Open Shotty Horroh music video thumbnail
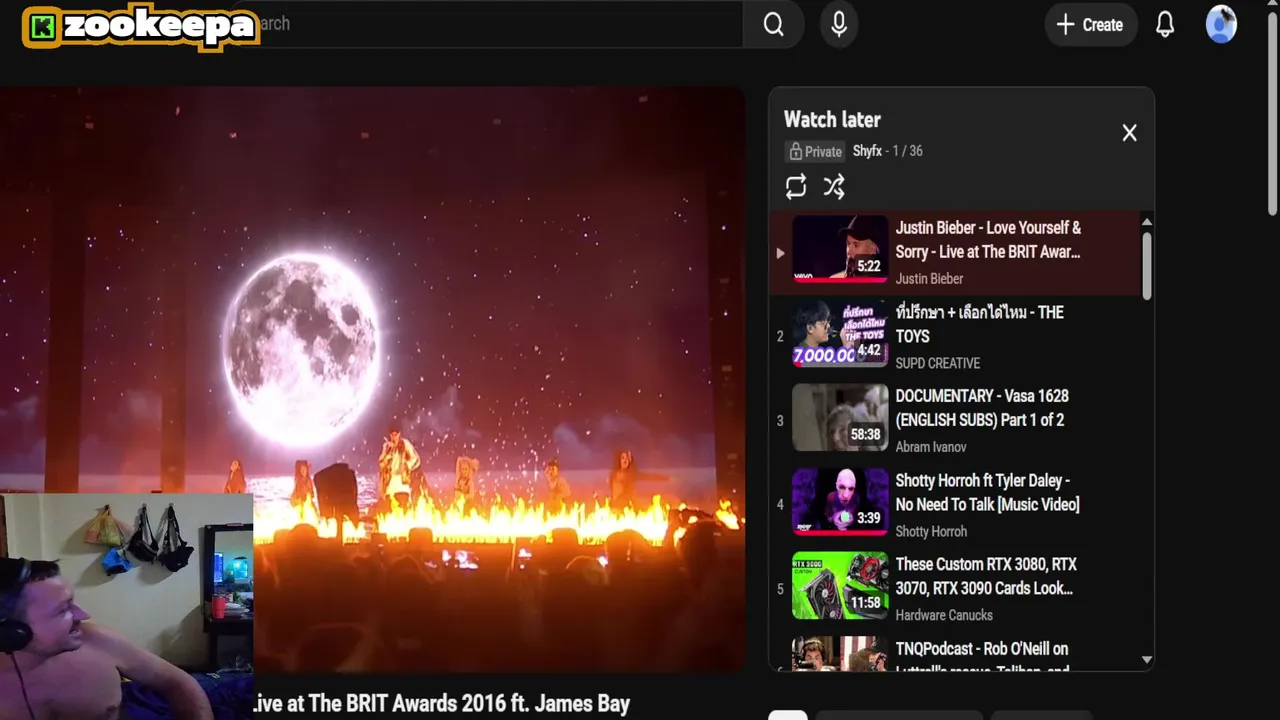 point(840,502)
